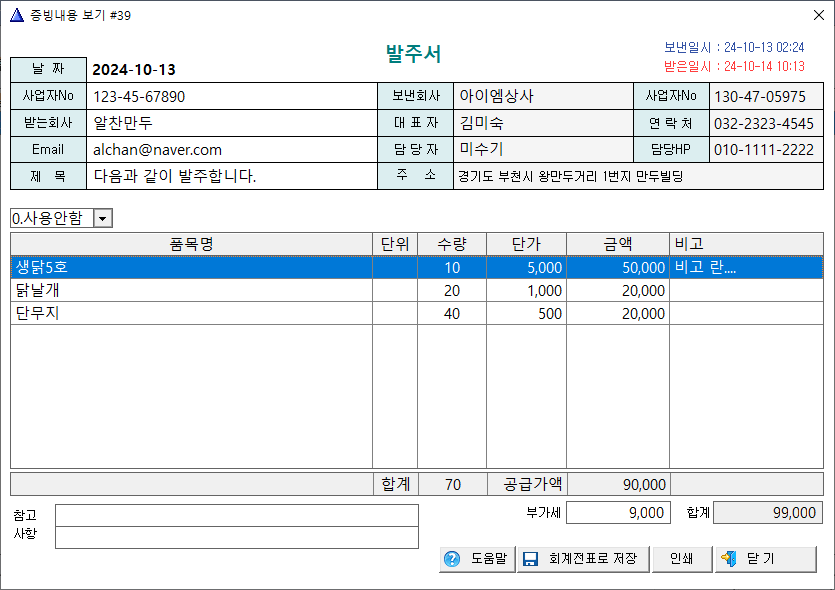Click the mobile number 010-1111-2222
The image size is (835, 590).
click(x=764, y=150)
